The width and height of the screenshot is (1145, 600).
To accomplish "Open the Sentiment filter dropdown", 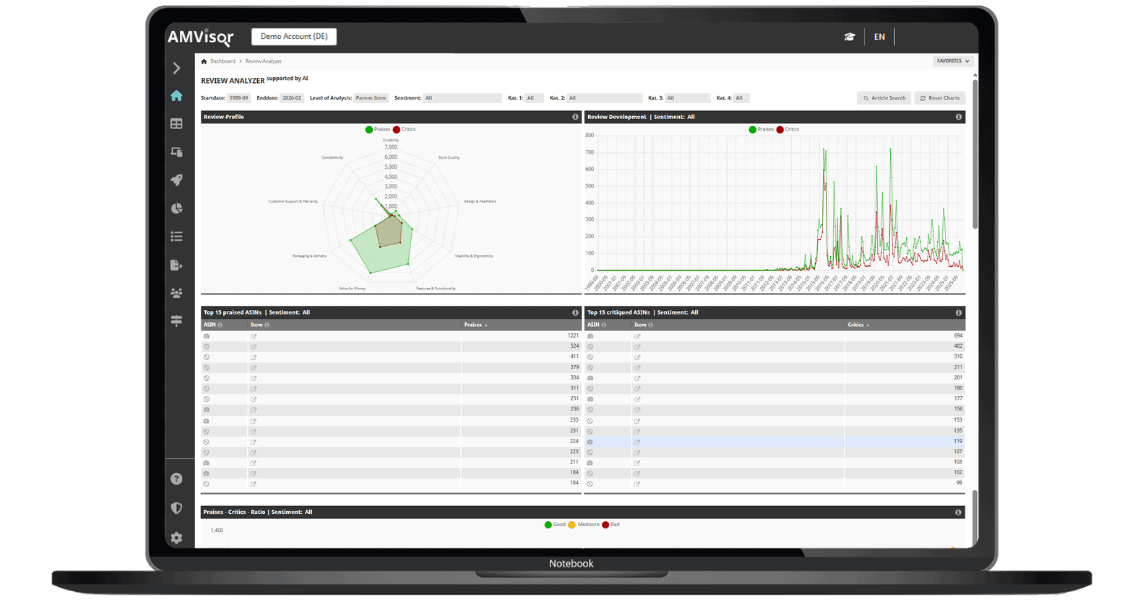I will [x=461, y=98].
